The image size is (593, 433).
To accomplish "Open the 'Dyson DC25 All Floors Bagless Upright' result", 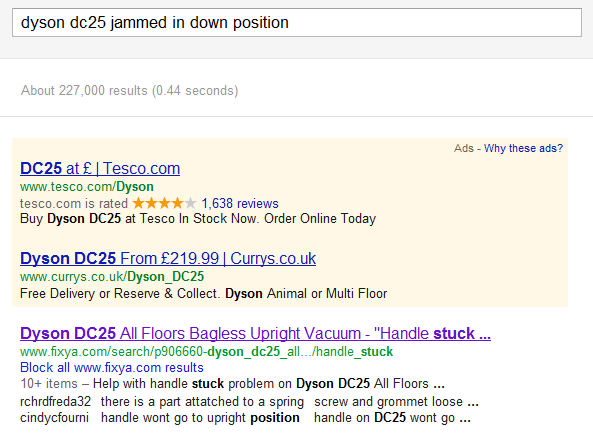I will (255, 333).
